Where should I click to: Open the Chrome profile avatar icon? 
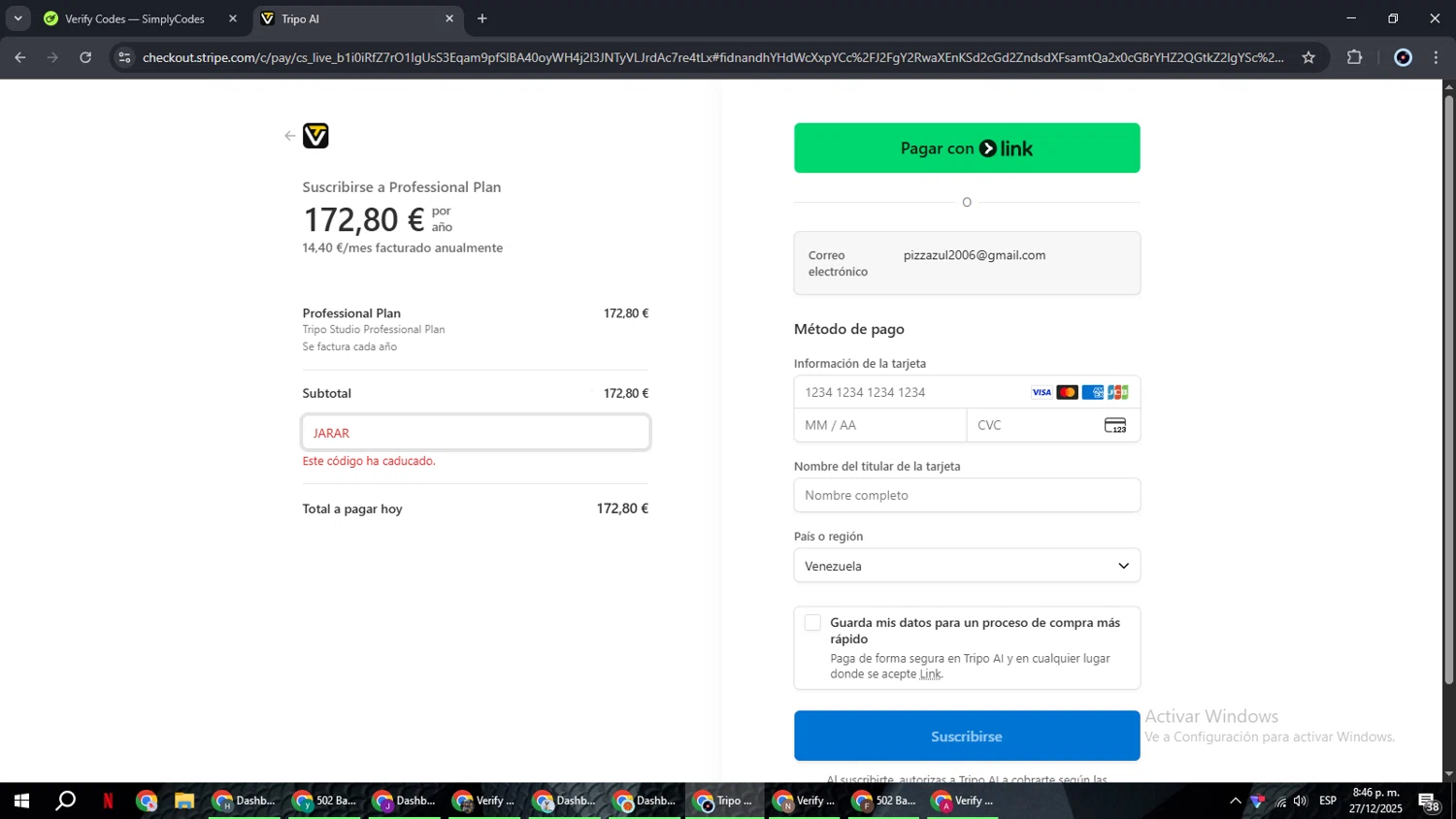point(1403,57)
